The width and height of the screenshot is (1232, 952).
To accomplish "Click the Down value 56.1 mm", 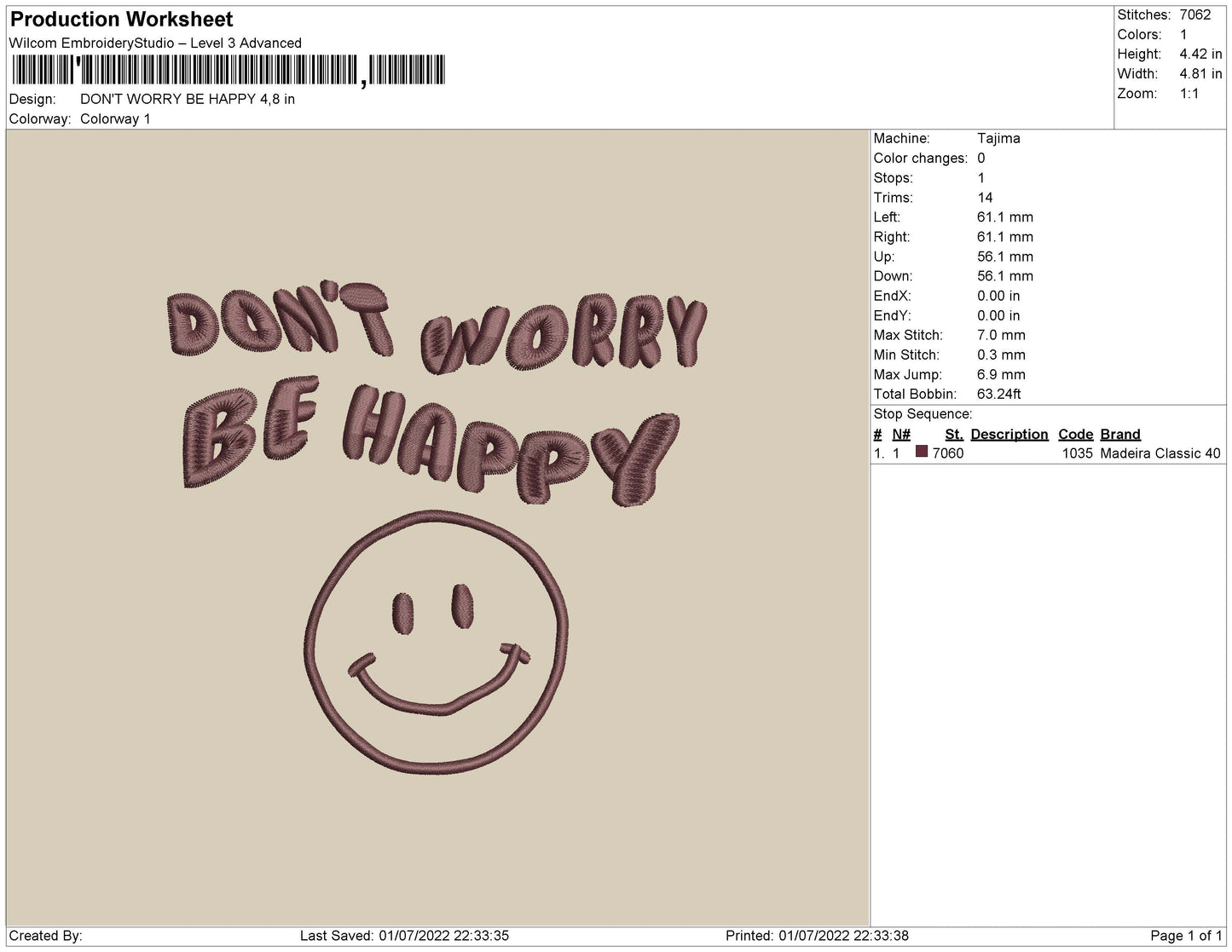I will pos(1005,275).
